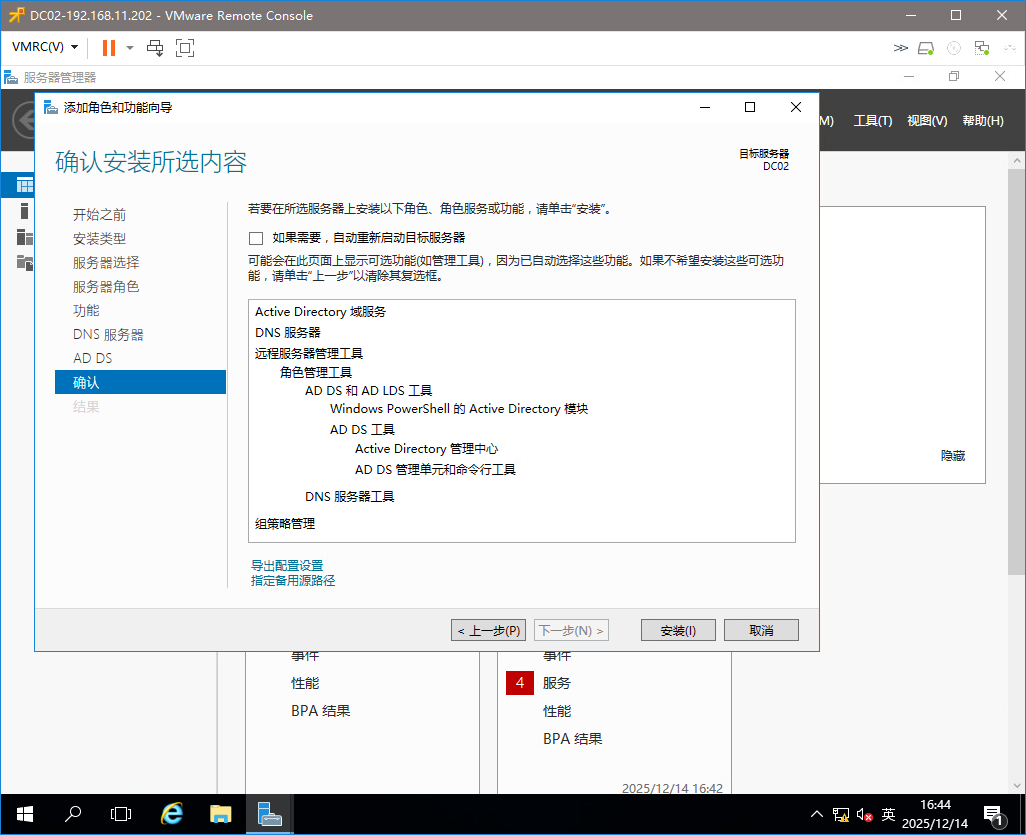Image resolution: width=1026 pixels, height=835 pixels.
Task: Click 指定备用源路径 link
Action: point(293,580)
